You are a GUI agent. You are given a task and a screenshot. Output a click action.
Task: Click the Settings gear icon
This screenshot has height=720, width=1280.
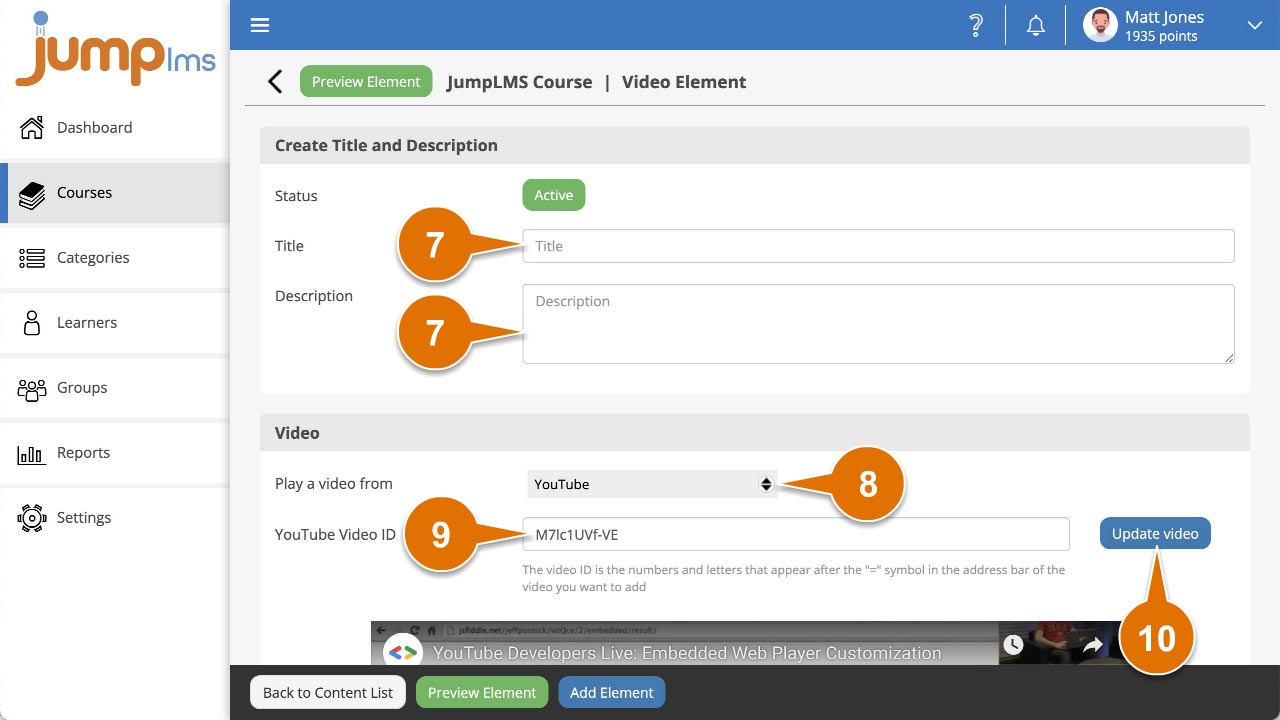point(32,518)
